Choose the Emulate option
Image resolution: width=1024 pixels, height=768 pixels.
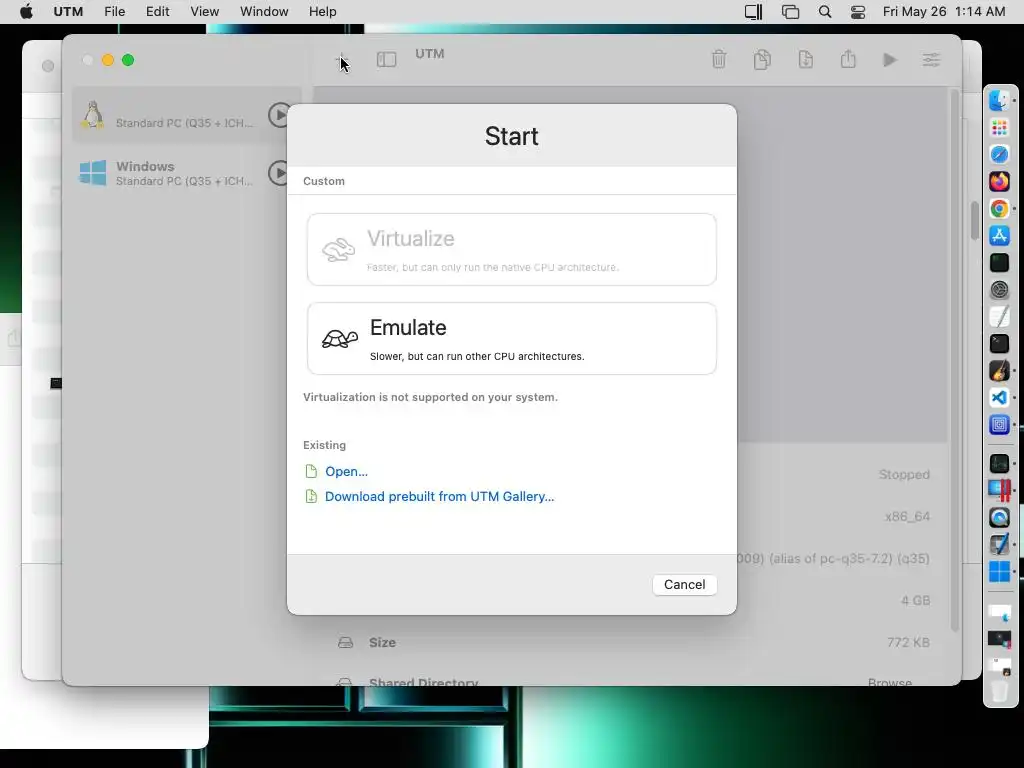pos(511,338)
